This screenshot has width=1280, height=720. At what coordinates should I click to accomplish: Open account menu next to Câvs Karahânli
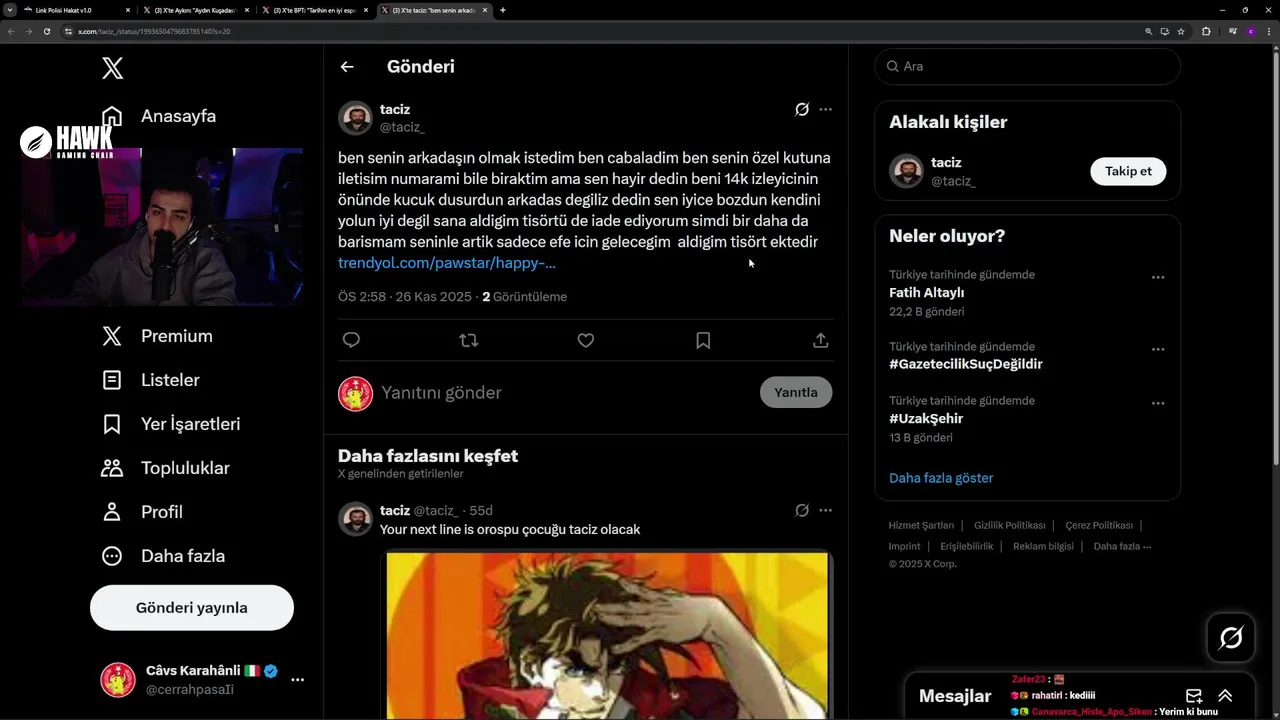(x=297, y=680)
